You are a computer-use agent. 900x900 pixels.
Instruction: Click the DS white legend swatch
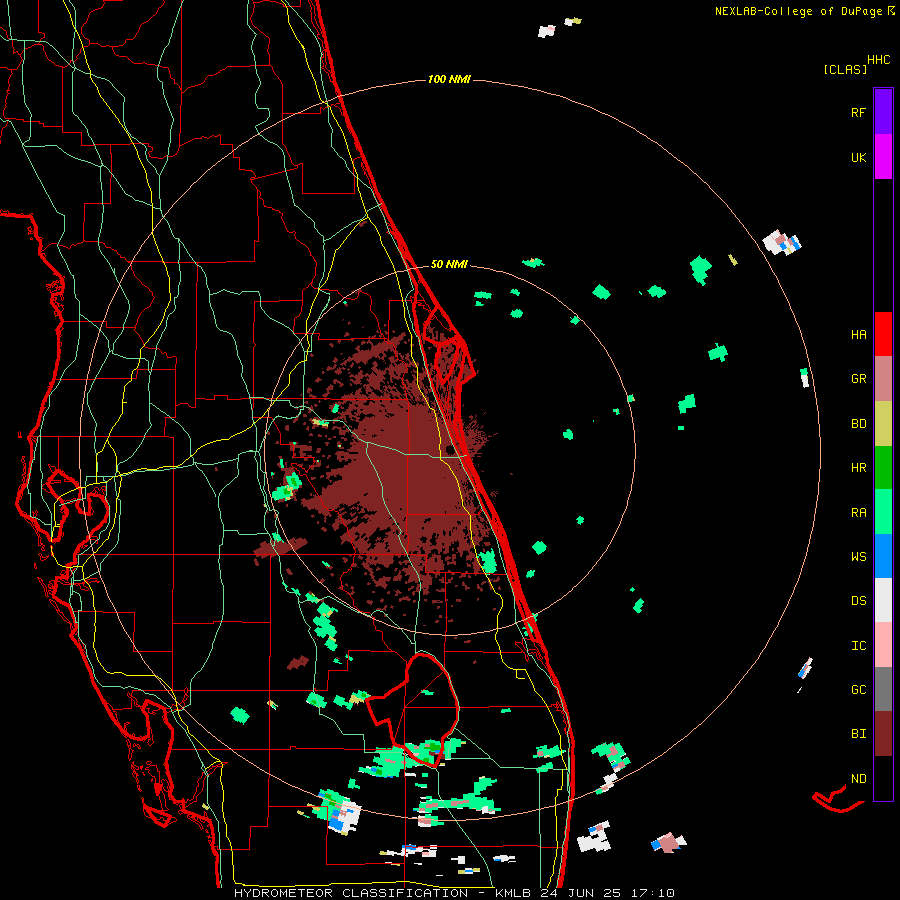[x=883, y=600]
